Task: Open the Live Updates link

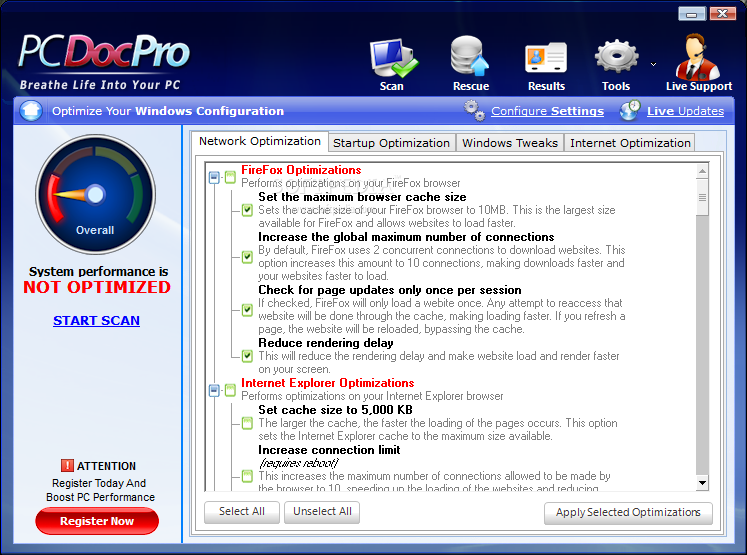Action: tap(685, 111)
